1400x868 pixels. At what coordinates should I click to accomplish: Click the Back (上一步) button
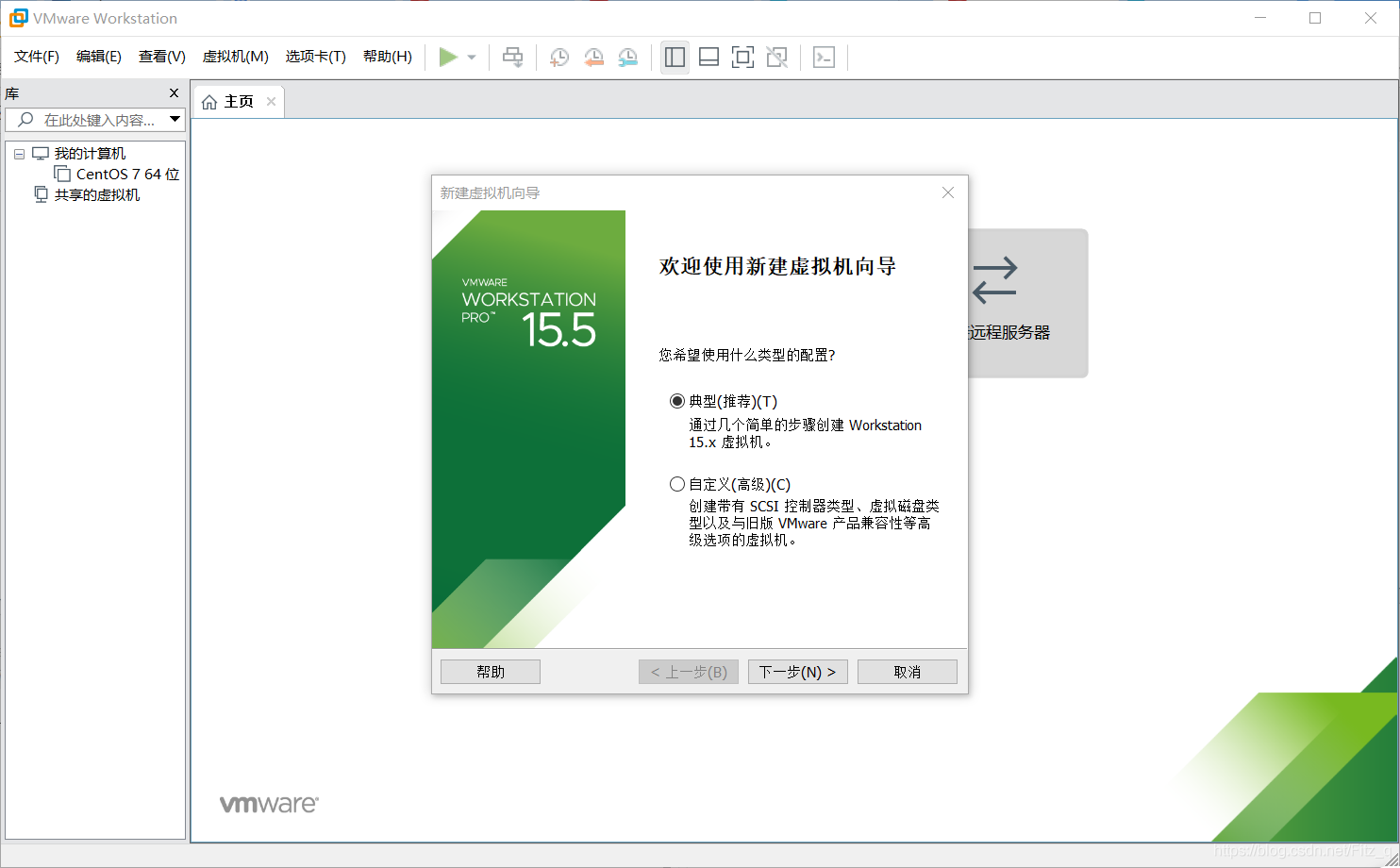click(x=689, y=672)
